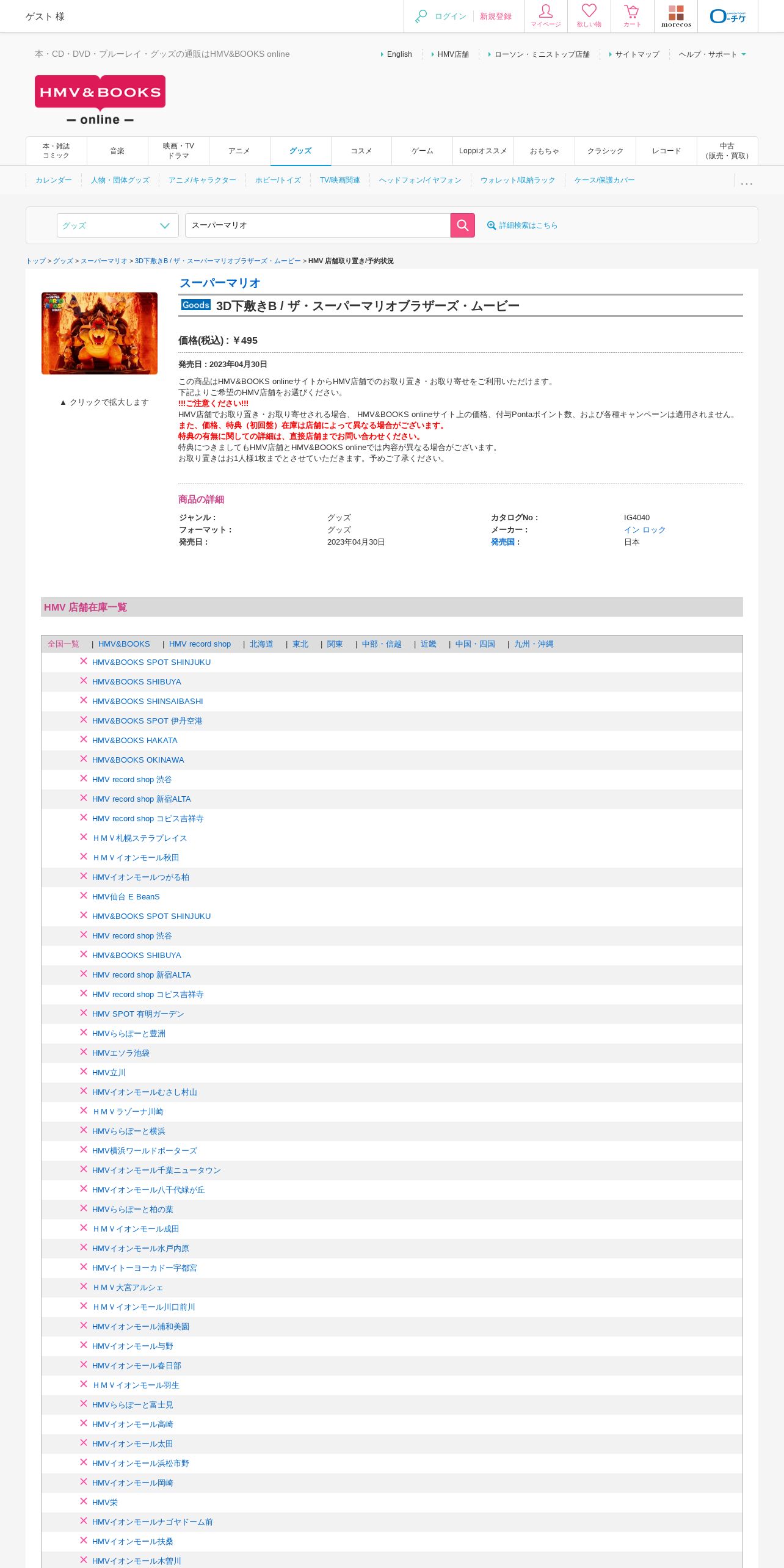Open ＨＭＶ札幌ステラプレイス store link

point(140,838)
